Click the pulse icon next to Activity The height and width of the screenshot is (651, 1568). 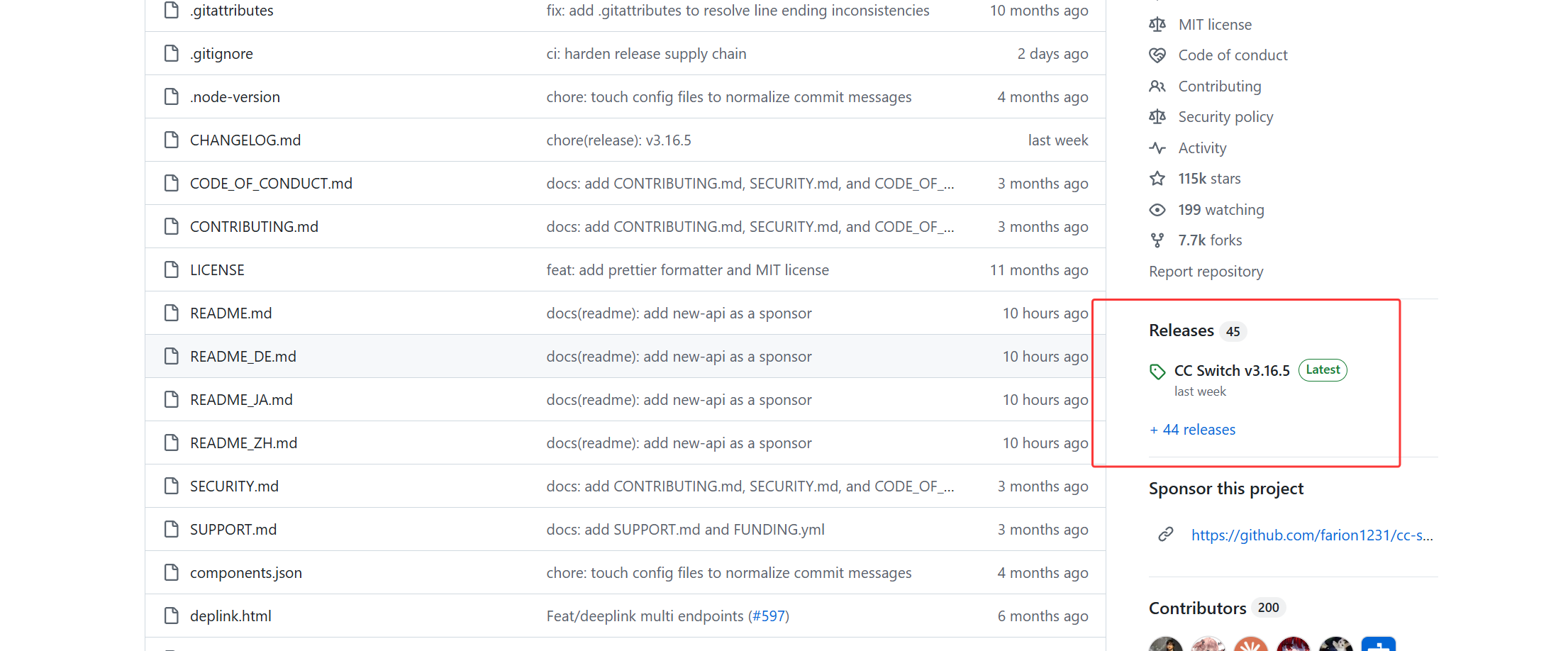(x=1157, y=148)
